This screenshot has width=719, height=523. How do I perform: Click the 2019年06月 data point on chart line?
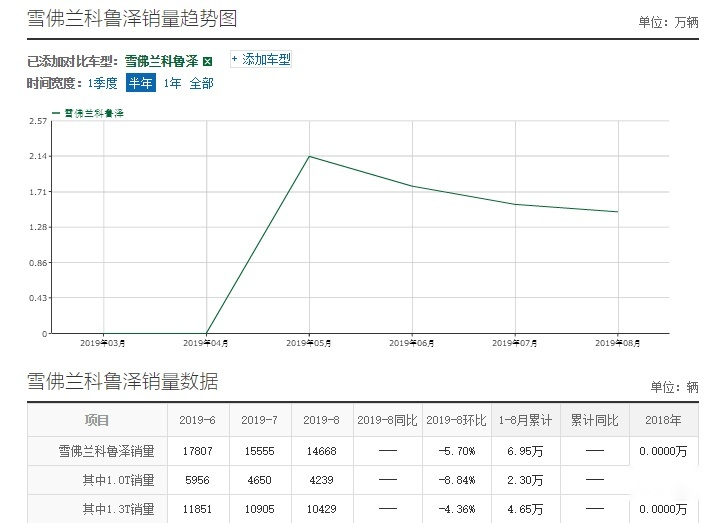(412, 186)
